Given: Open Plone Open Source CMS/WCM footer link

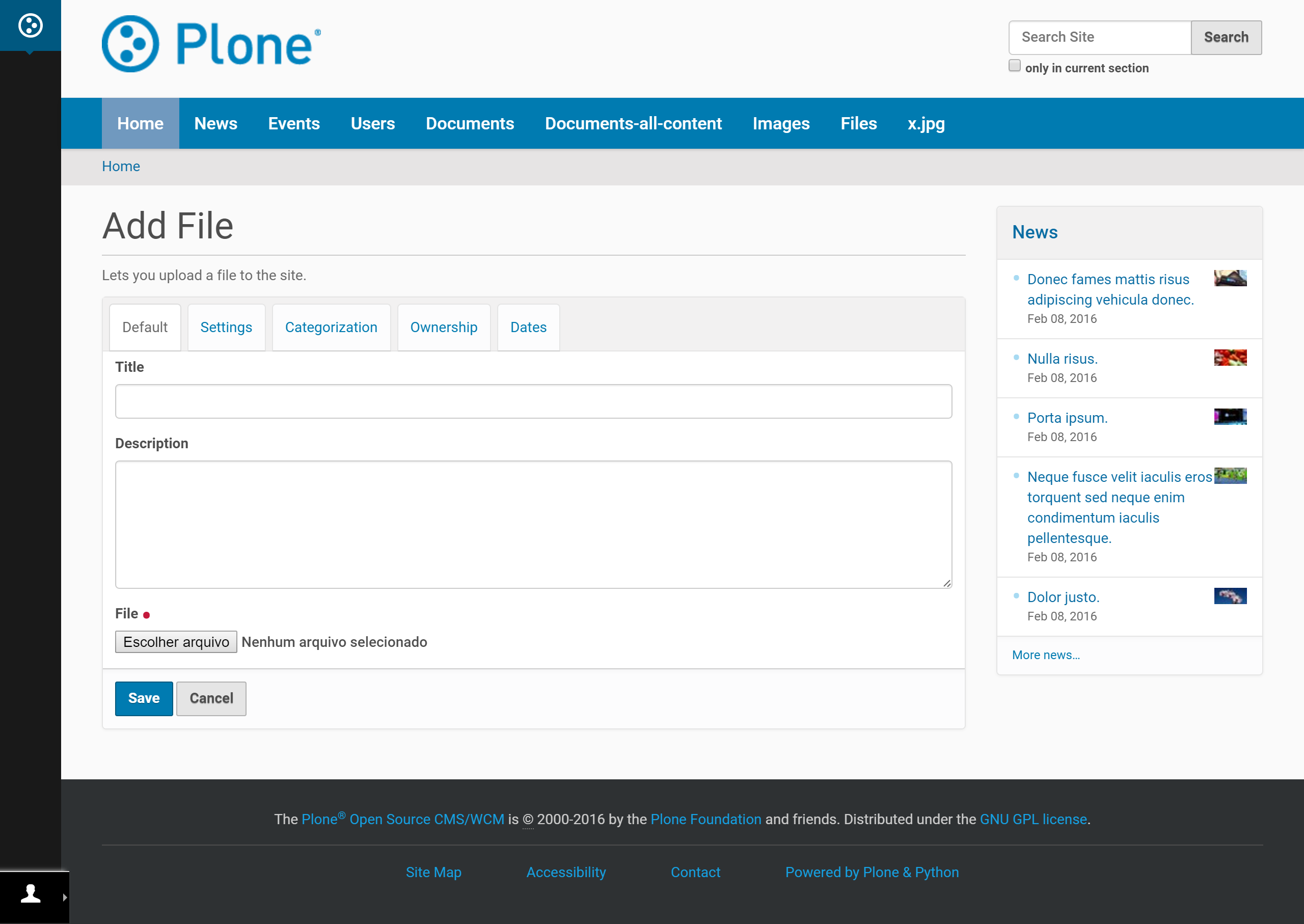Looking at the screenshot, I should (403, 819).
